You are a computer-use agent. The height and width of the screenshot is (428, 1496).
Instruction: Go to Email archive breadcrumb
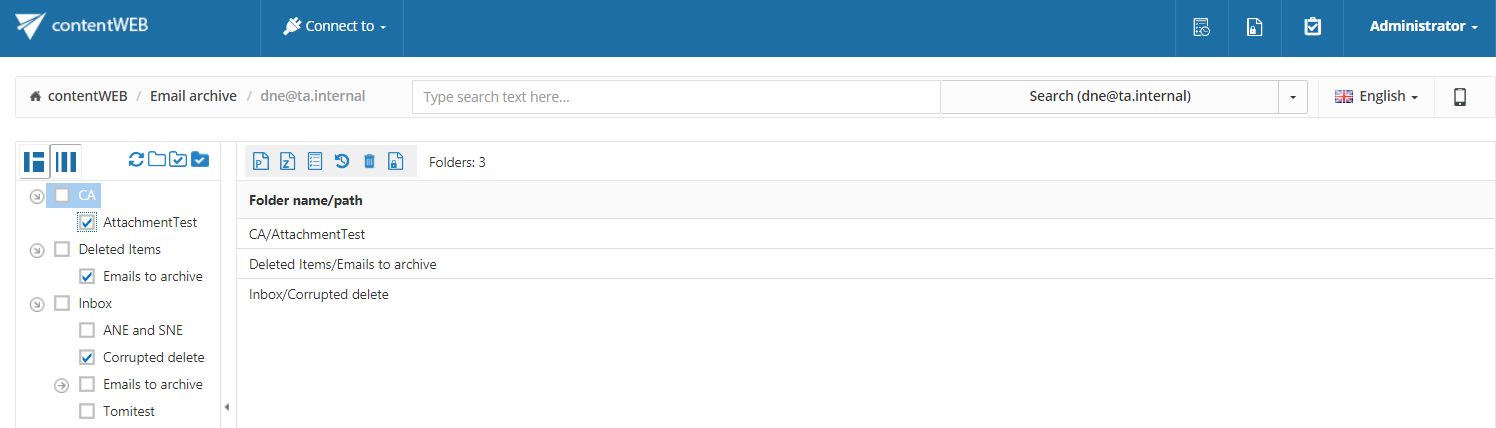[x=193, y=97]
